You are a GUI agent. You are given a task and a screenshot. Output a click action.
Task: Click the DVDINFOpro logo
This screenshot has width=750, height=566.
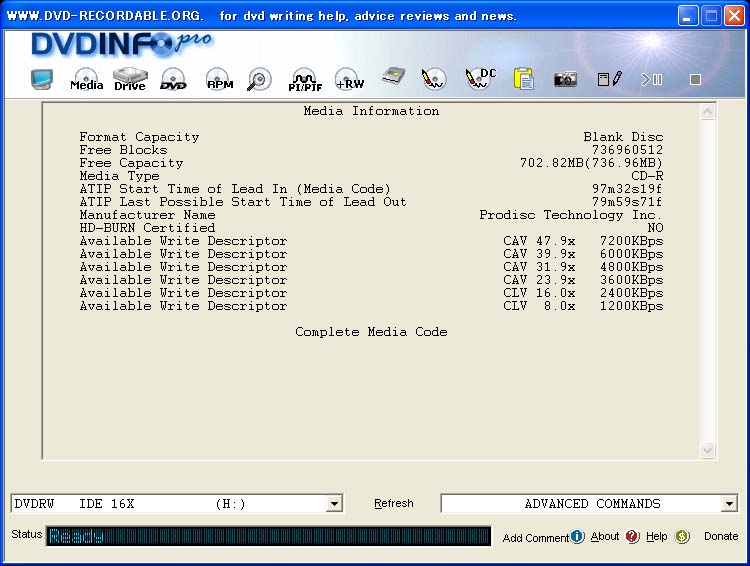(121, 44)
